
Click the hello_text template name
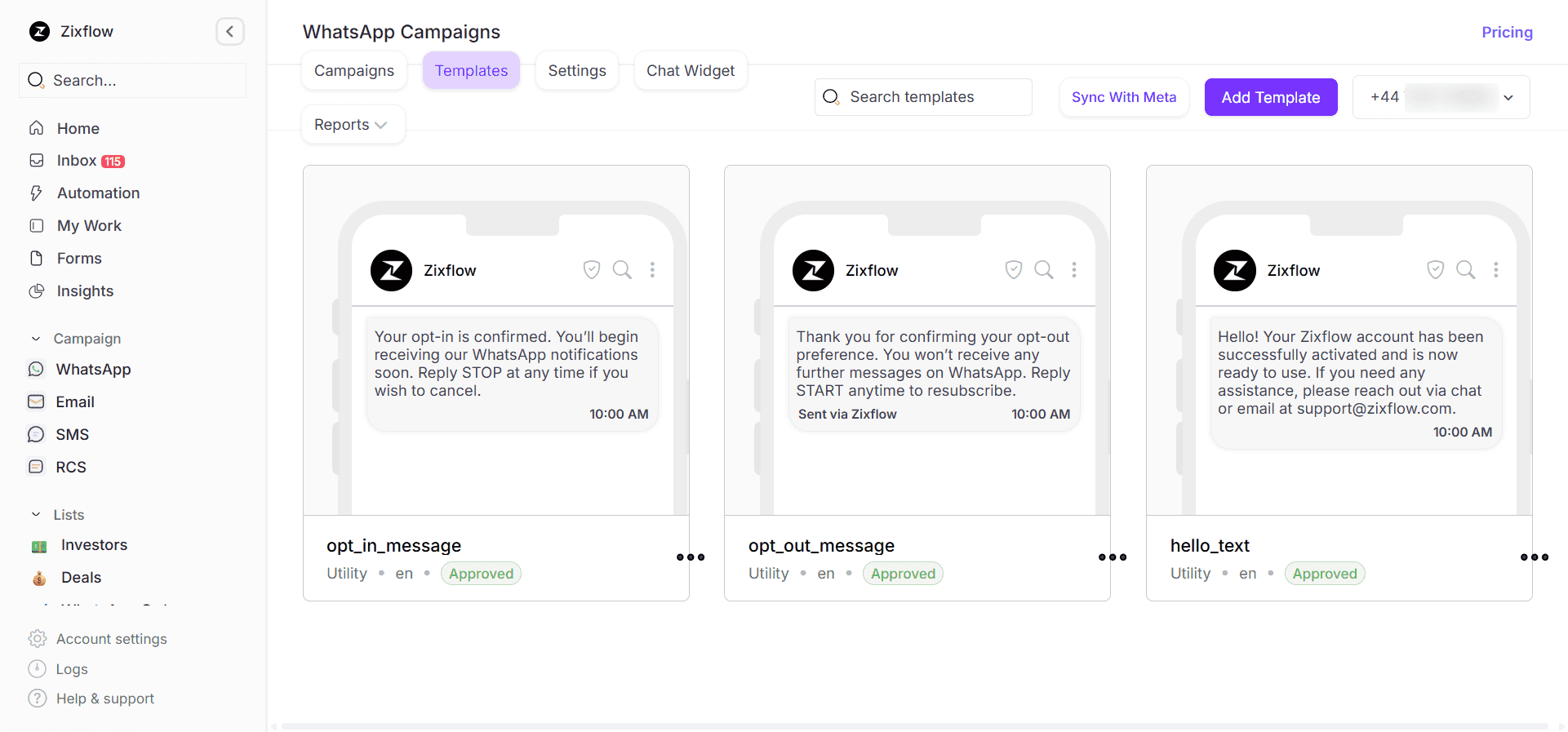click(x=1210, y=546)
